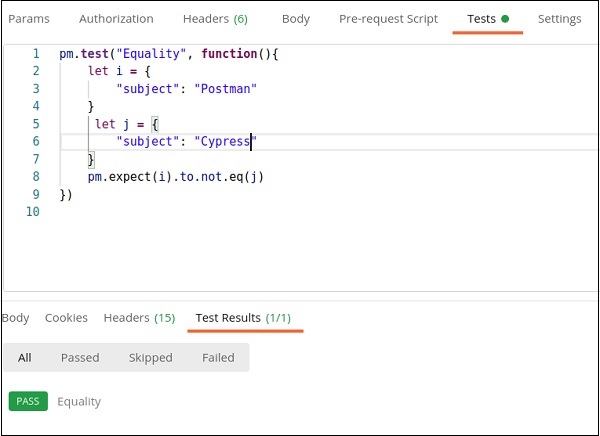600x436 pixels.
Task: Go to the Settings tab
Action: [x=559, y=19]
